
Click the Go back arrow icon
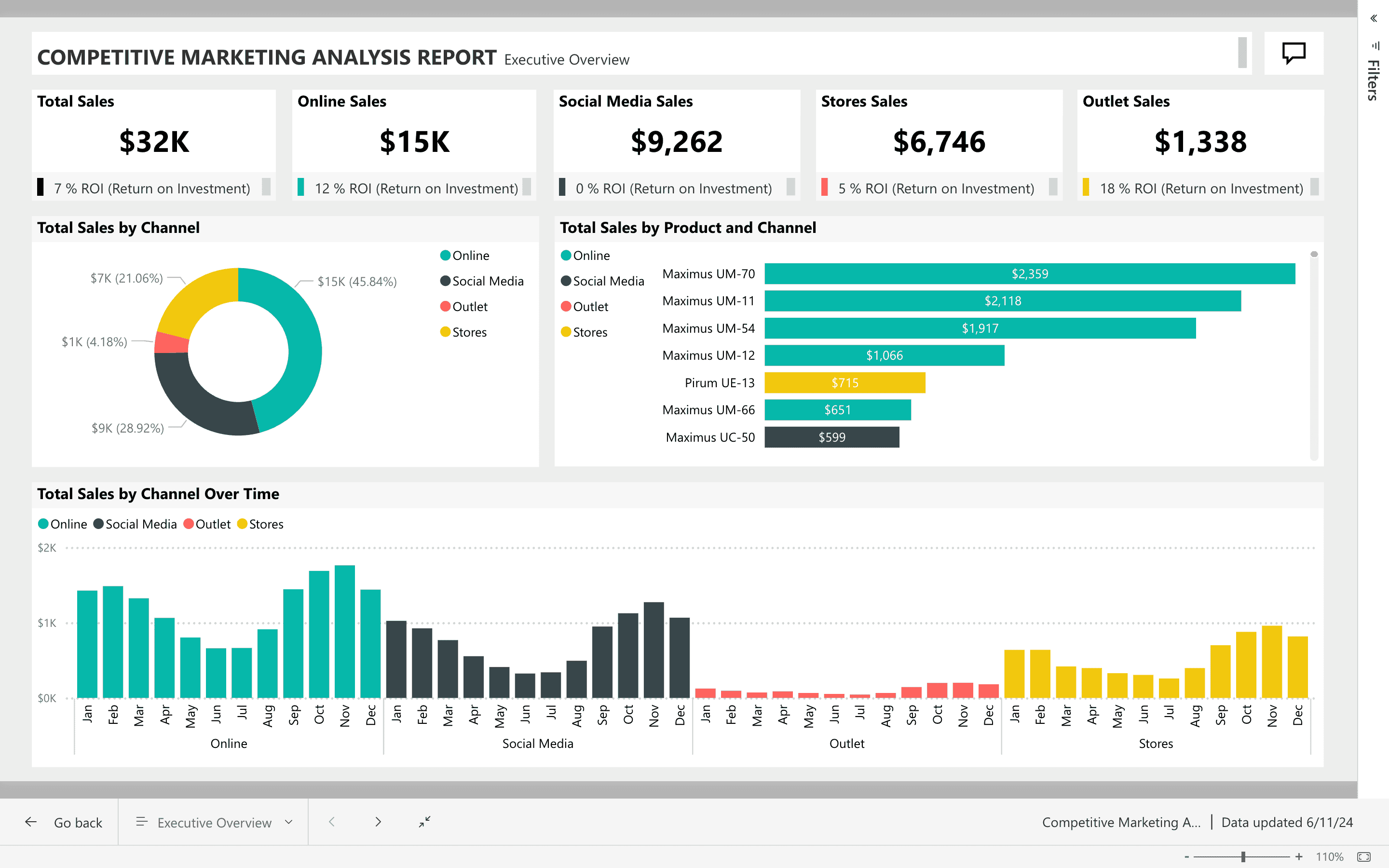click(31, 822)
